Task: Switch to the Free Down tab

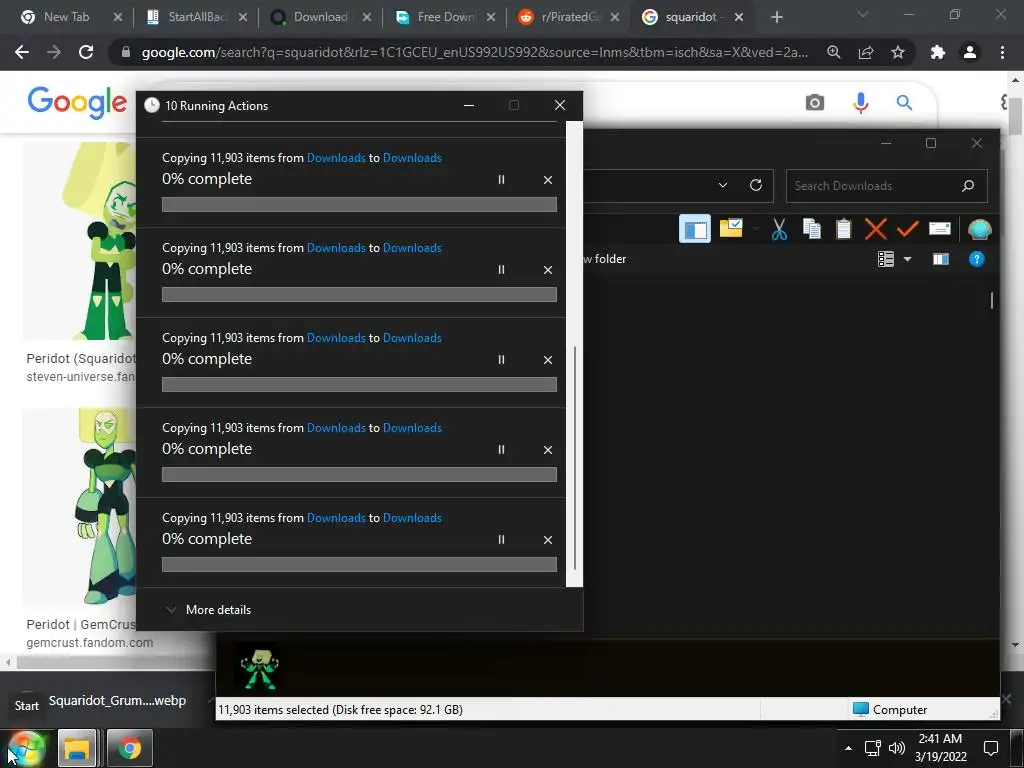Action: pos(445,17)
